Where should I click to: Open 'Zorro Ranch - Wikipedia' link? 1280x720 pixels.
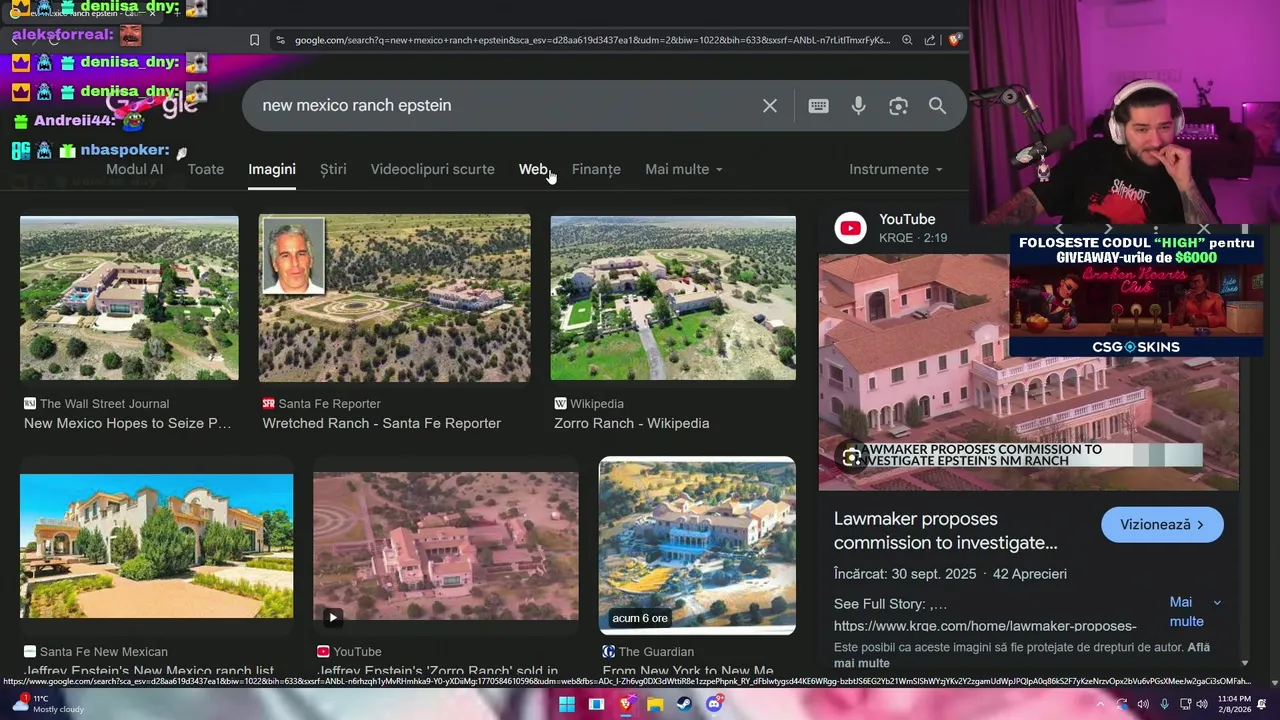(x=631, y=423)
